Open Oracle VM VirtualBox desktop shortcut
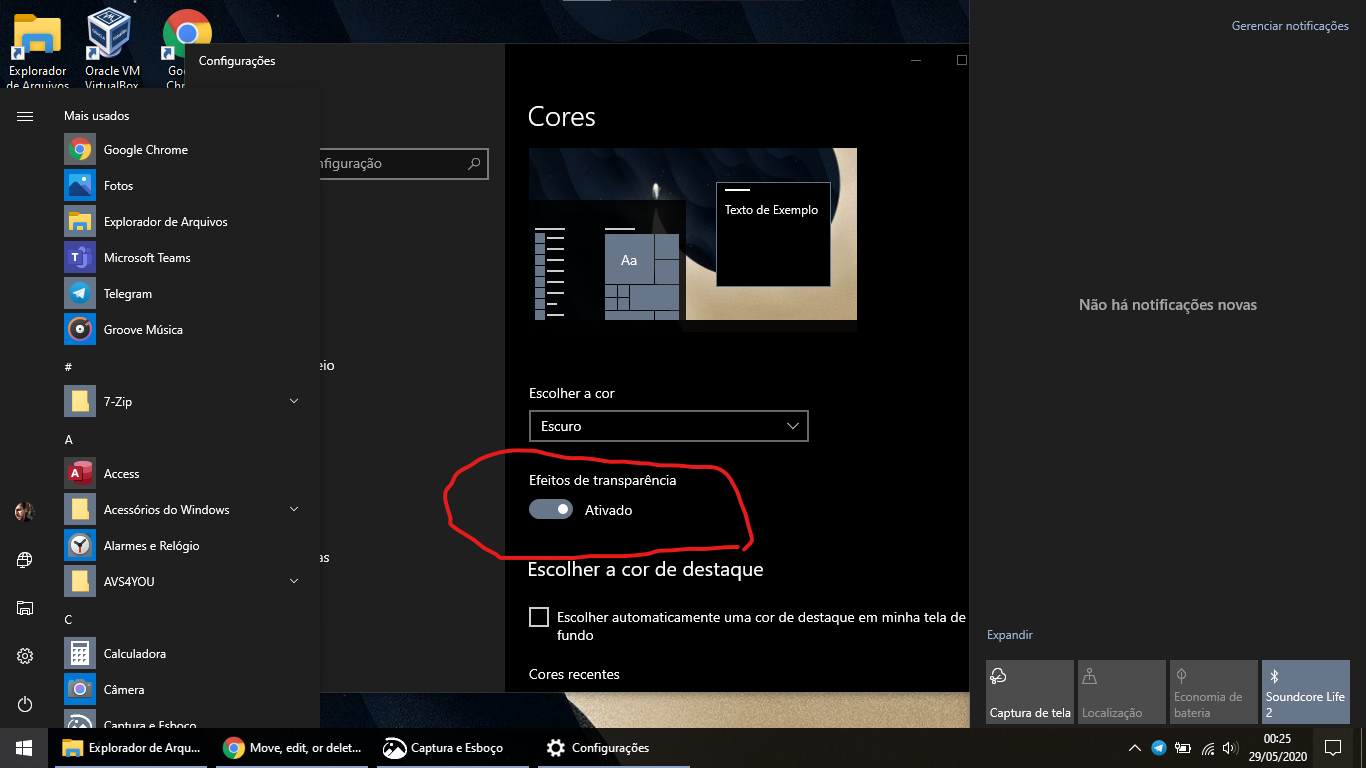 point(112,47)
